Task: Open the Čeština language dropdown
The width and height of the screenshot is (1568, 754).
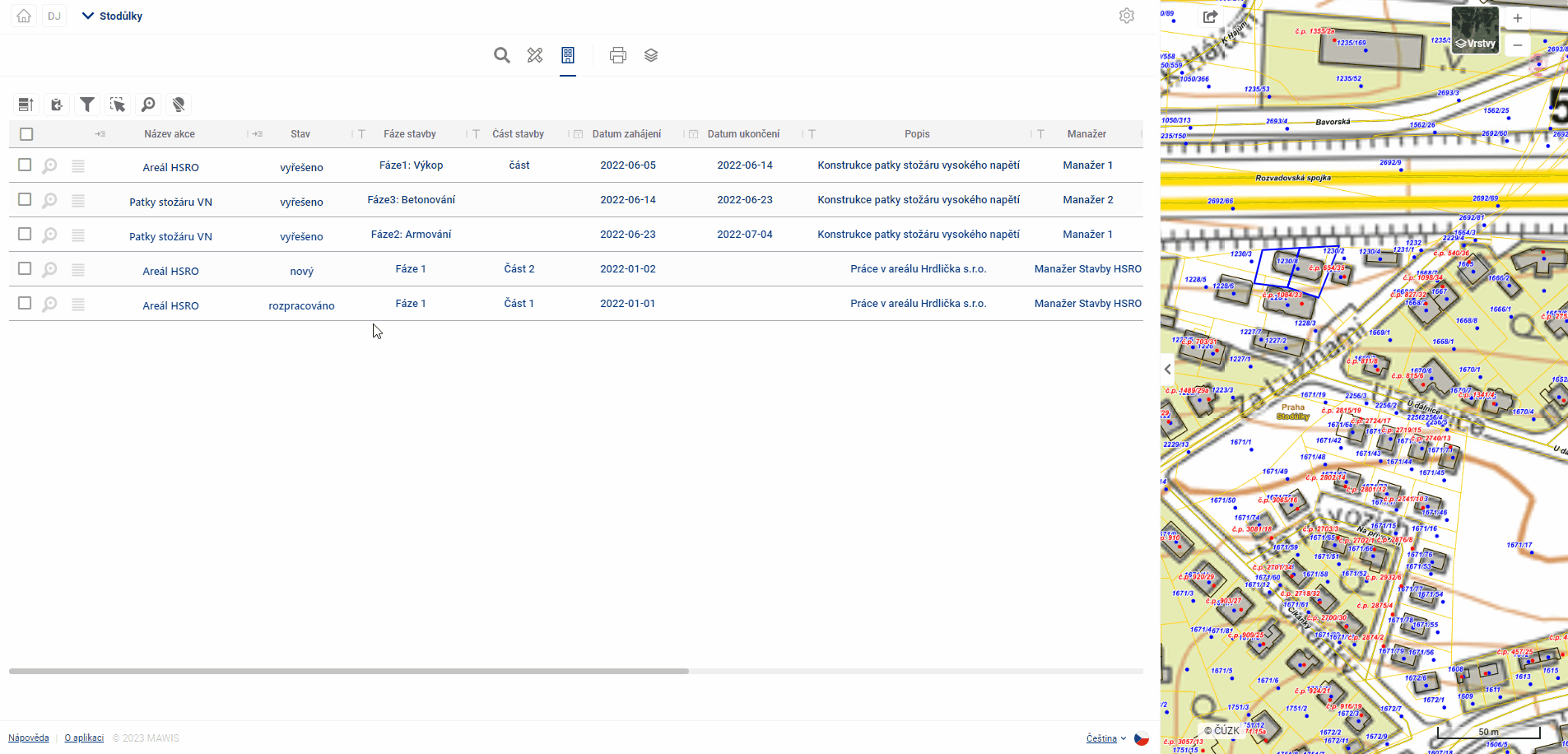Action: 1105,738
